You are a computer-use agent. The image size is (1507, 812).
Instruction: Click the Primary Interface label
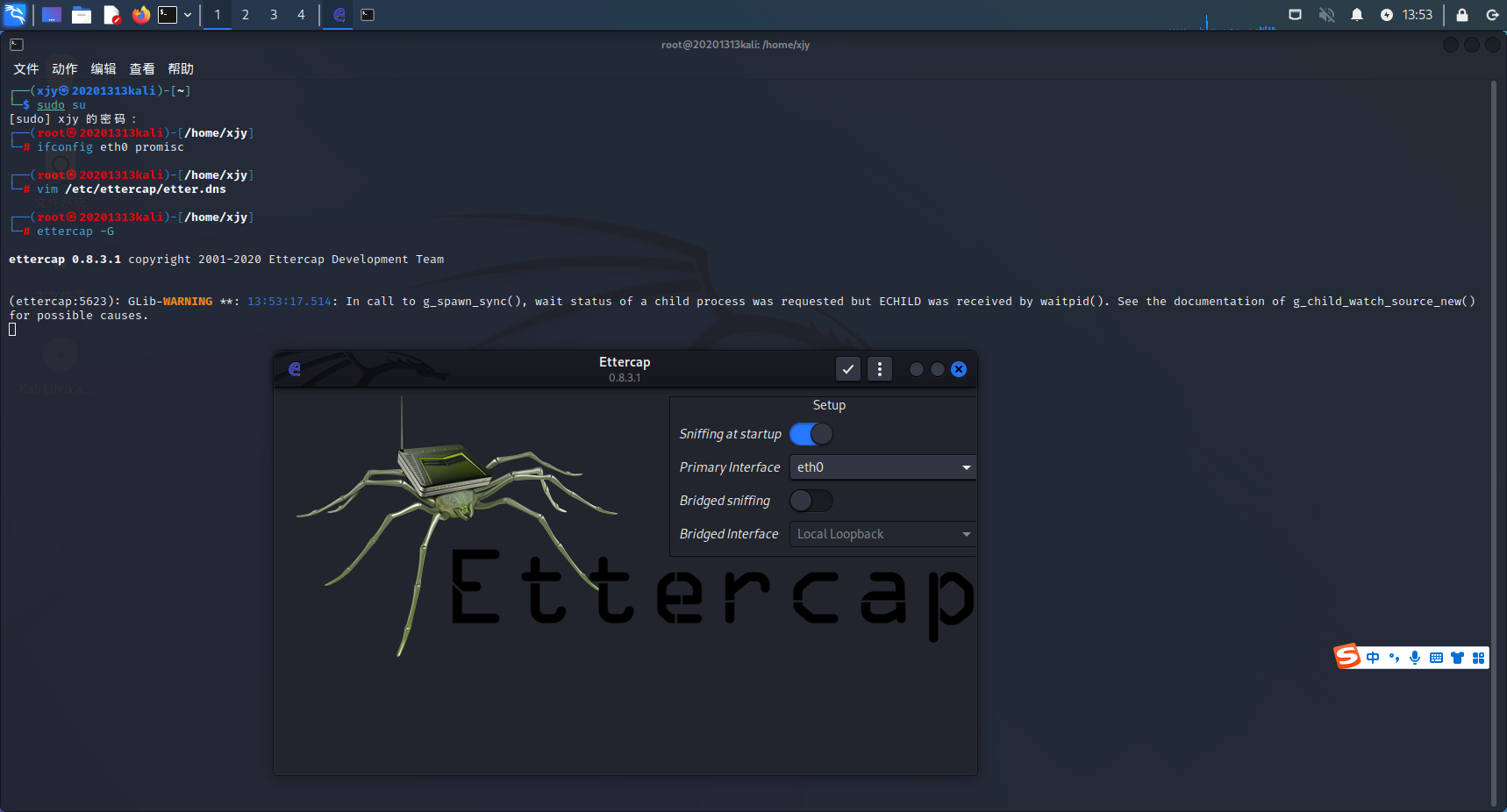[730, 467]
